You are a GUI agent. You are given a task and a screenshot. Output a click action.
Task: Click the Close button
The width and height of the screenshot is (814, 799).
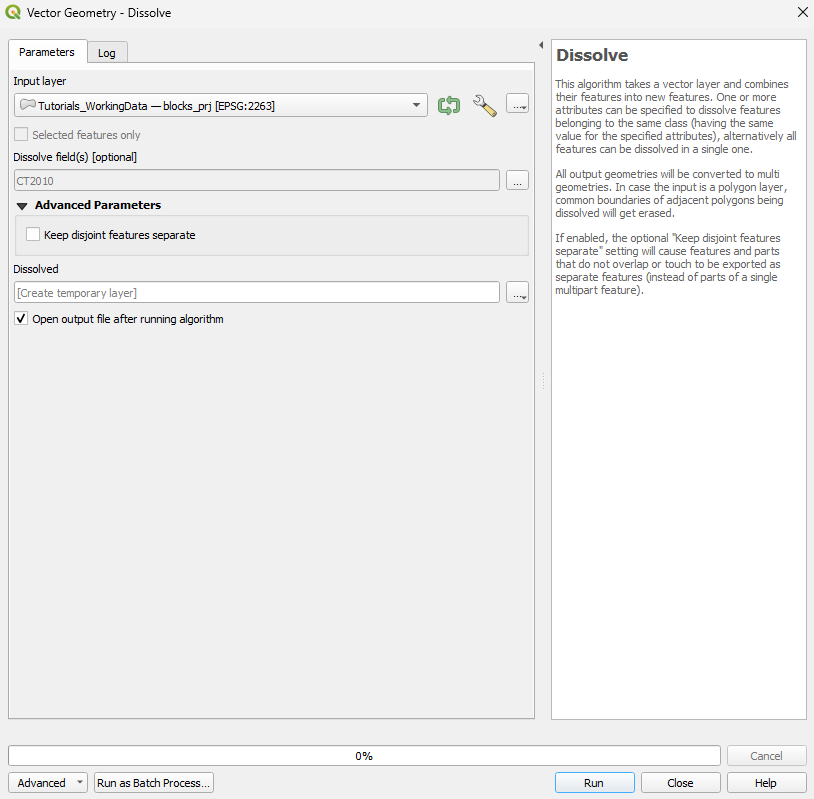click(x=680, y=782)
